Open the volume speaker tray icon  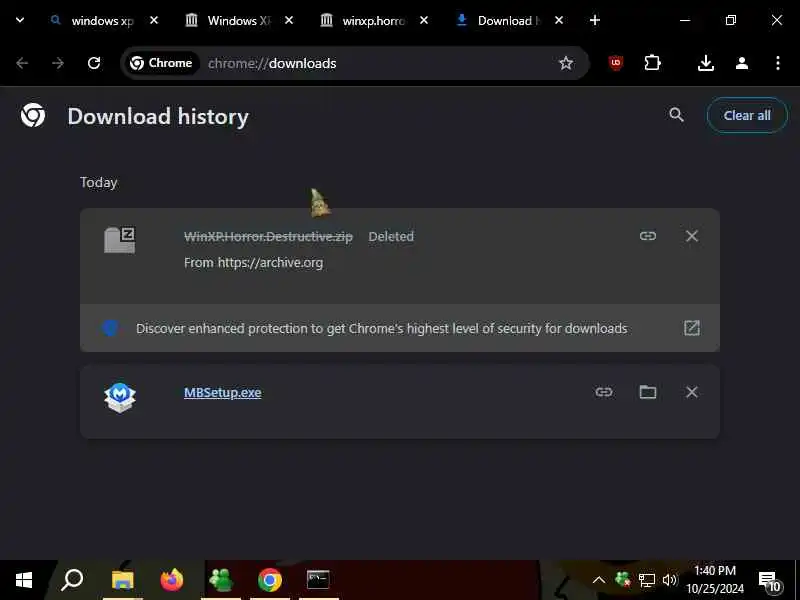pos(670,580)
